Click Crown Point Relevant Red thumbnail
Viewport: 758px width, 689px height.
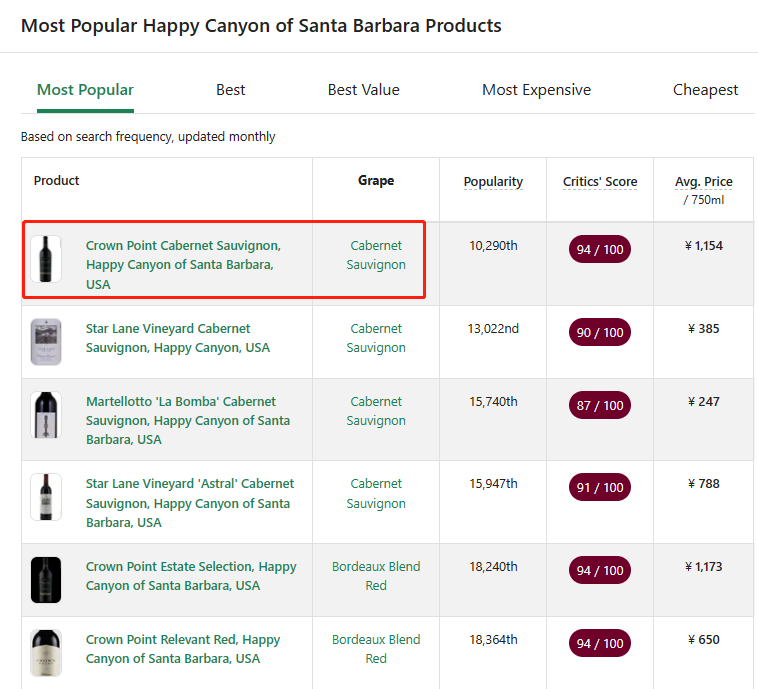point(46,653)
